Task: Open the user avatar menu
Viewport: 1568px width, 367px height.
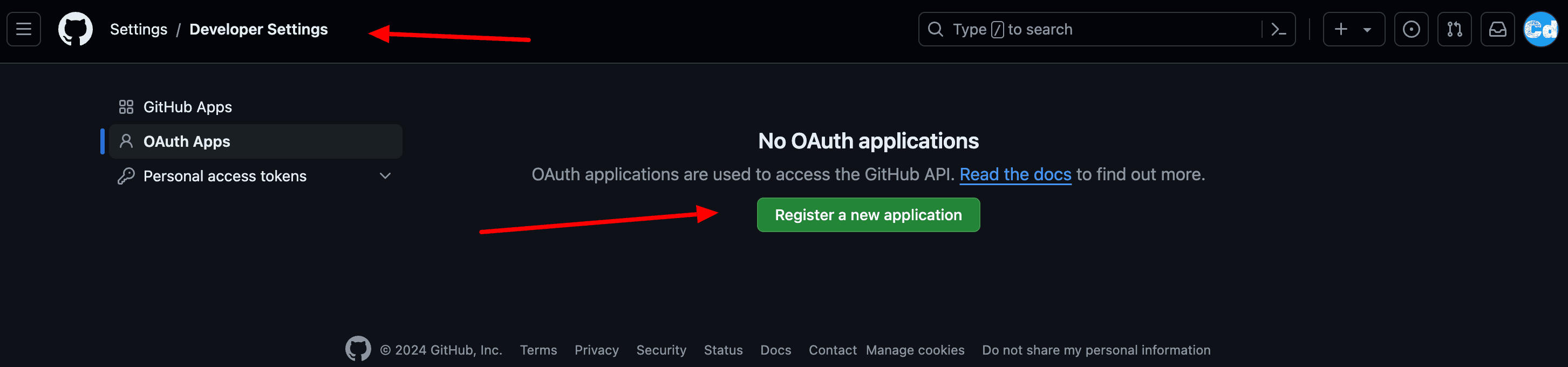Action: (1540, 29)
